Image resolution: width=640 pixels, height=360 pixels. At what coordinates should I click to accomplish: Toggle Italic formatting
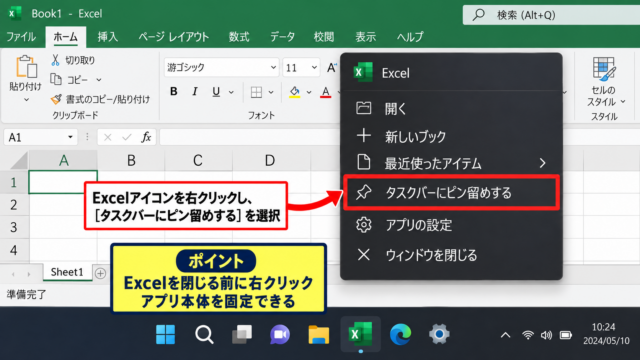click(x=195, y=91)
